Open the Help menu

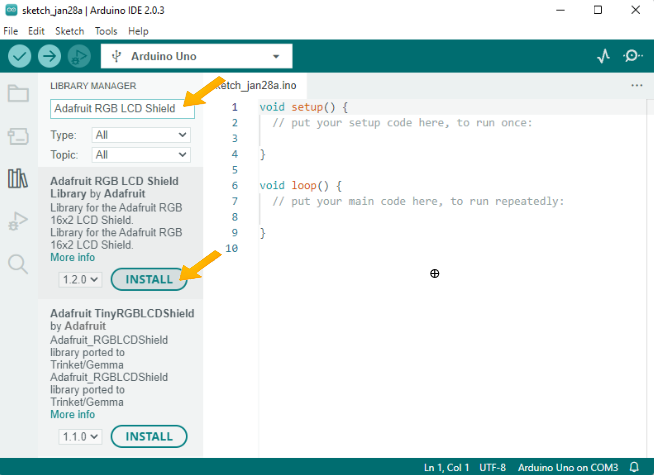pyautogui.click(x=138, y=31)
